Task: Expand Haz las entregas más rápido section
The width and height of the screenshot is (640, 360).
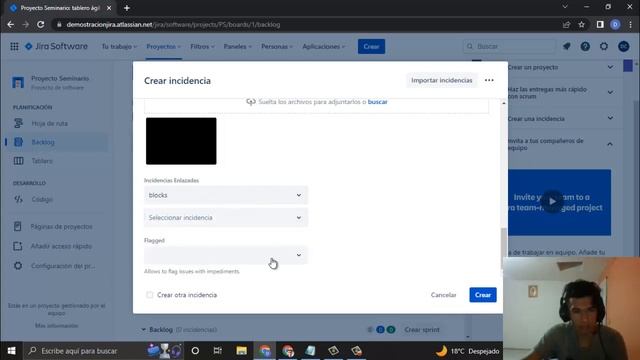Action: [610, 93]
